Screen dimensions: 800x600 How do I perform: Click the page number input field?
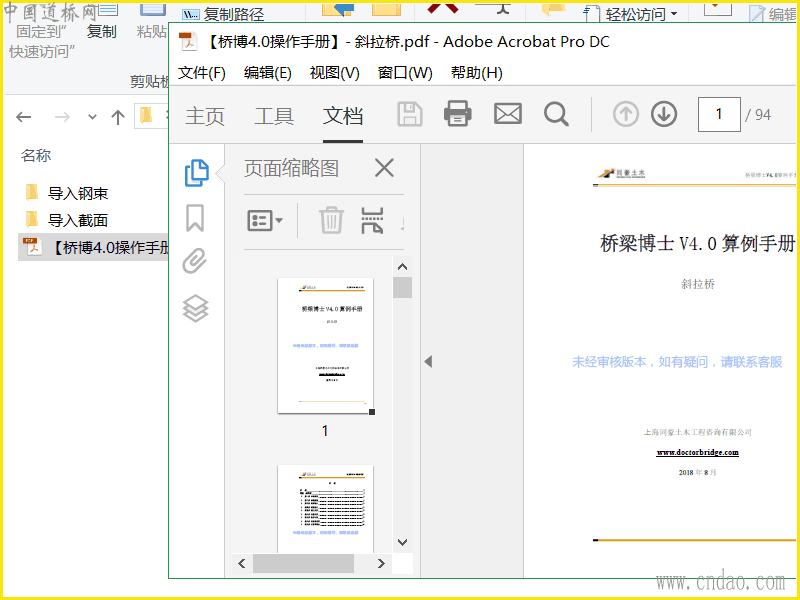click(719, 114)
